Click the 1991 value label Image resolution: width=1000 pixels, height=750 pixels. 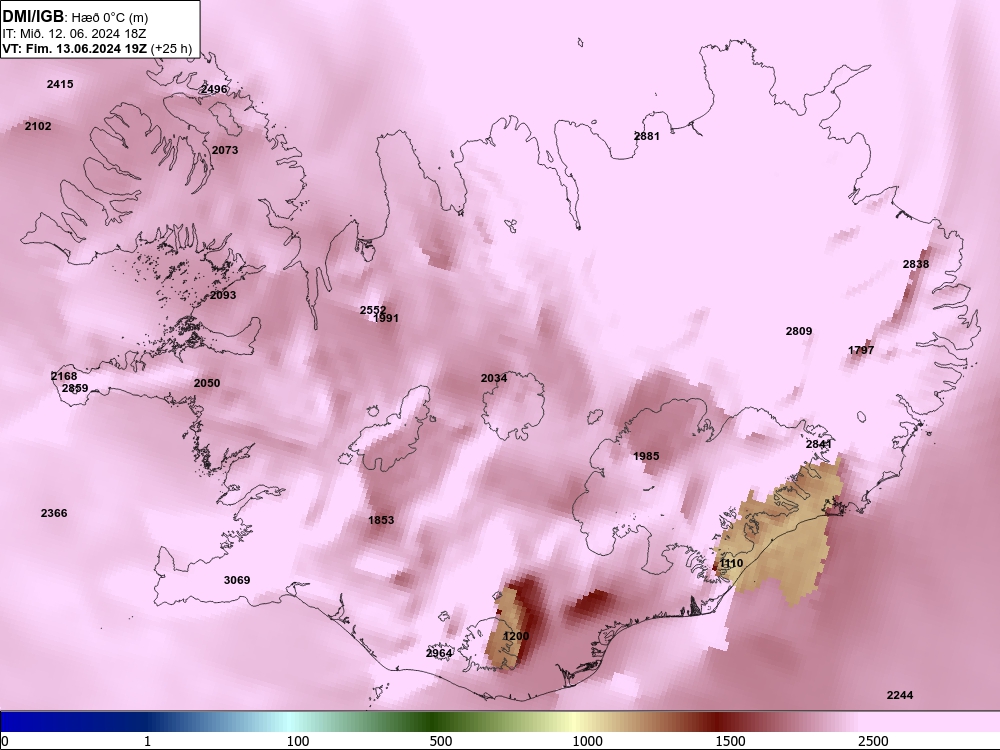(386, 318)
